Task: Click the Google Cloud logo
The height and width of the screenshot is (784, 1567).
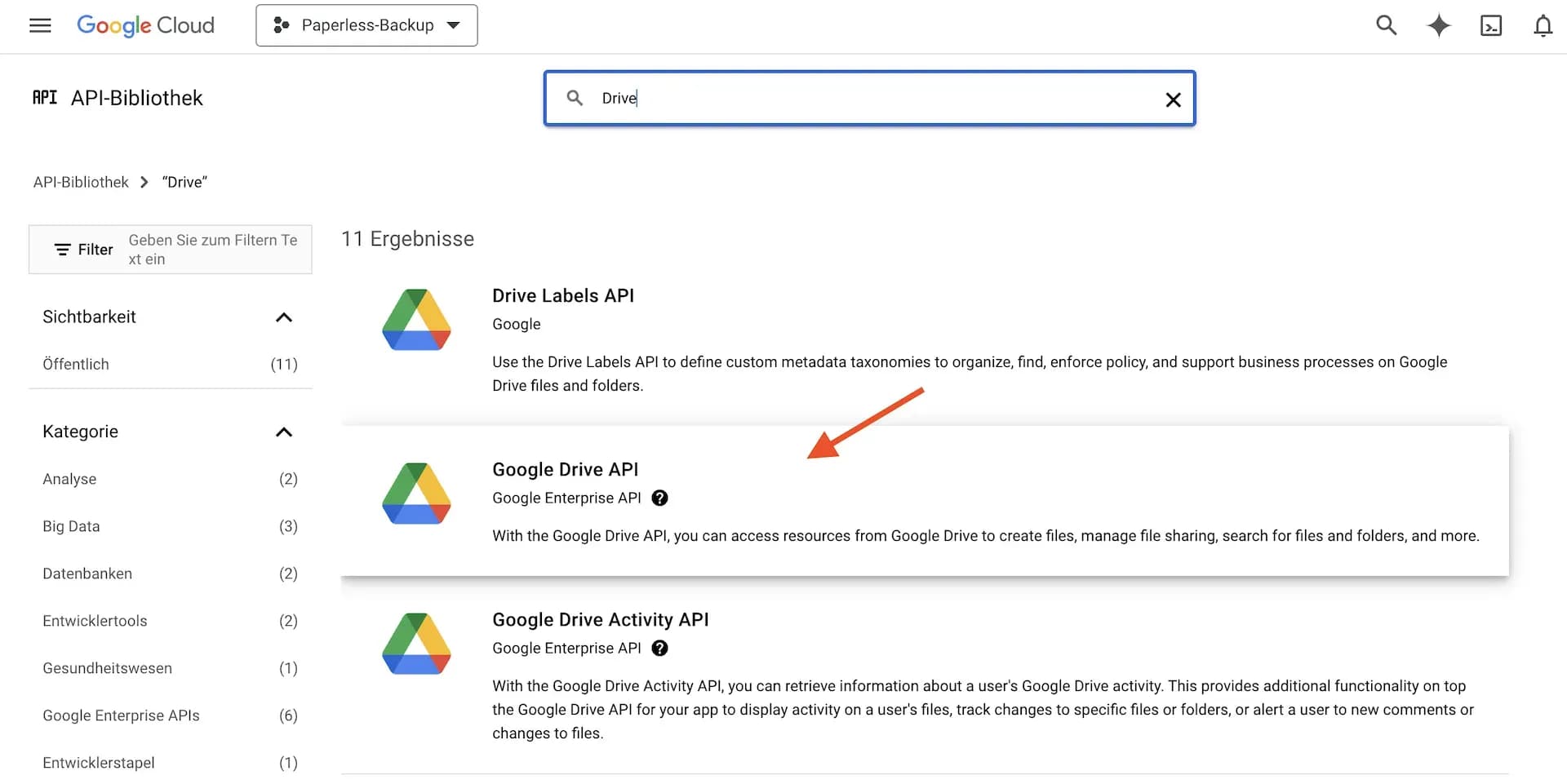Action: pyautogui.click(x=145, y=25)
